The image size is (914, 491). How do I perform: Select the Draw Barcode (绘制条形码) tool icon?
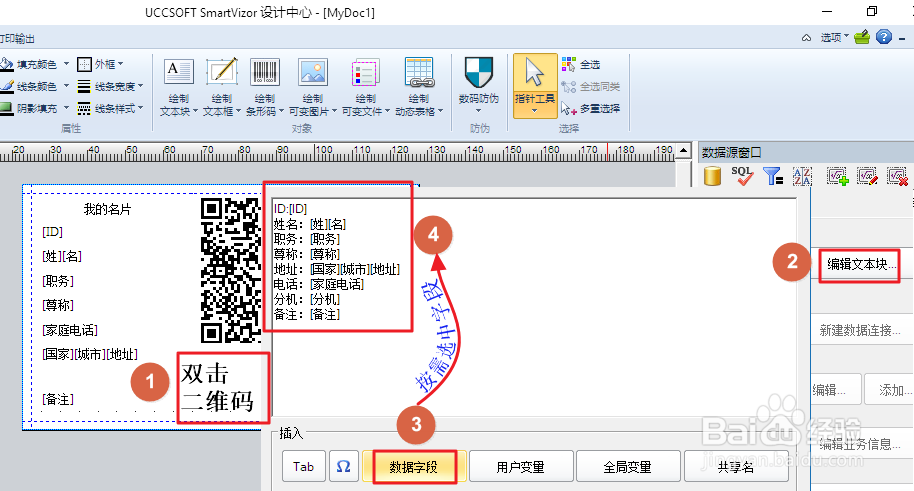[x=265, y=73]
